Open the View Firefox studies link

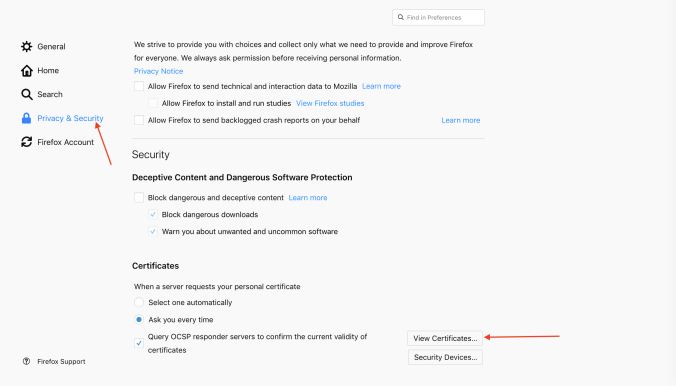[330, 104]
